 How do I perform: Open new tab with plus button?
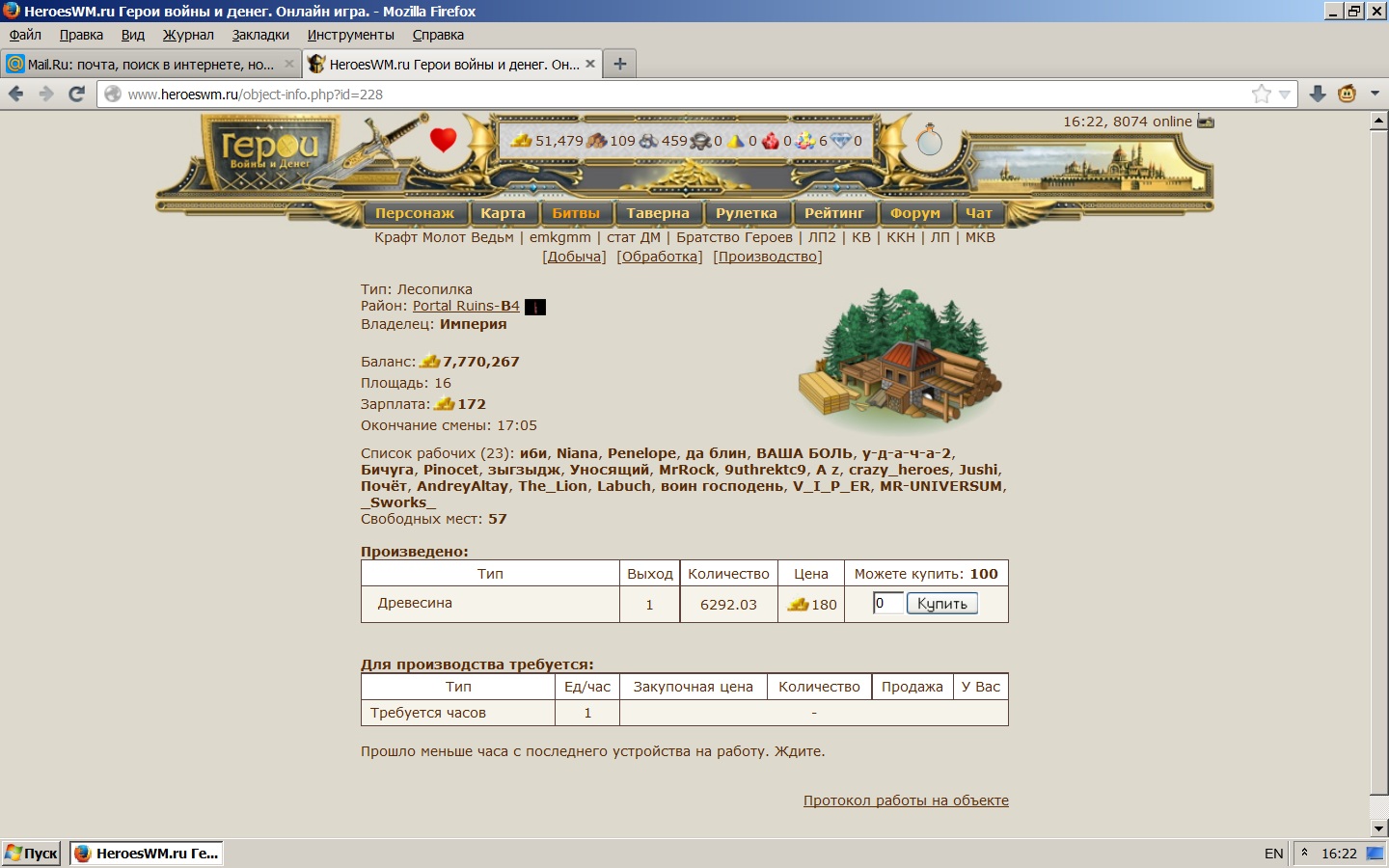pyautogui.click(x=620, y=64)
